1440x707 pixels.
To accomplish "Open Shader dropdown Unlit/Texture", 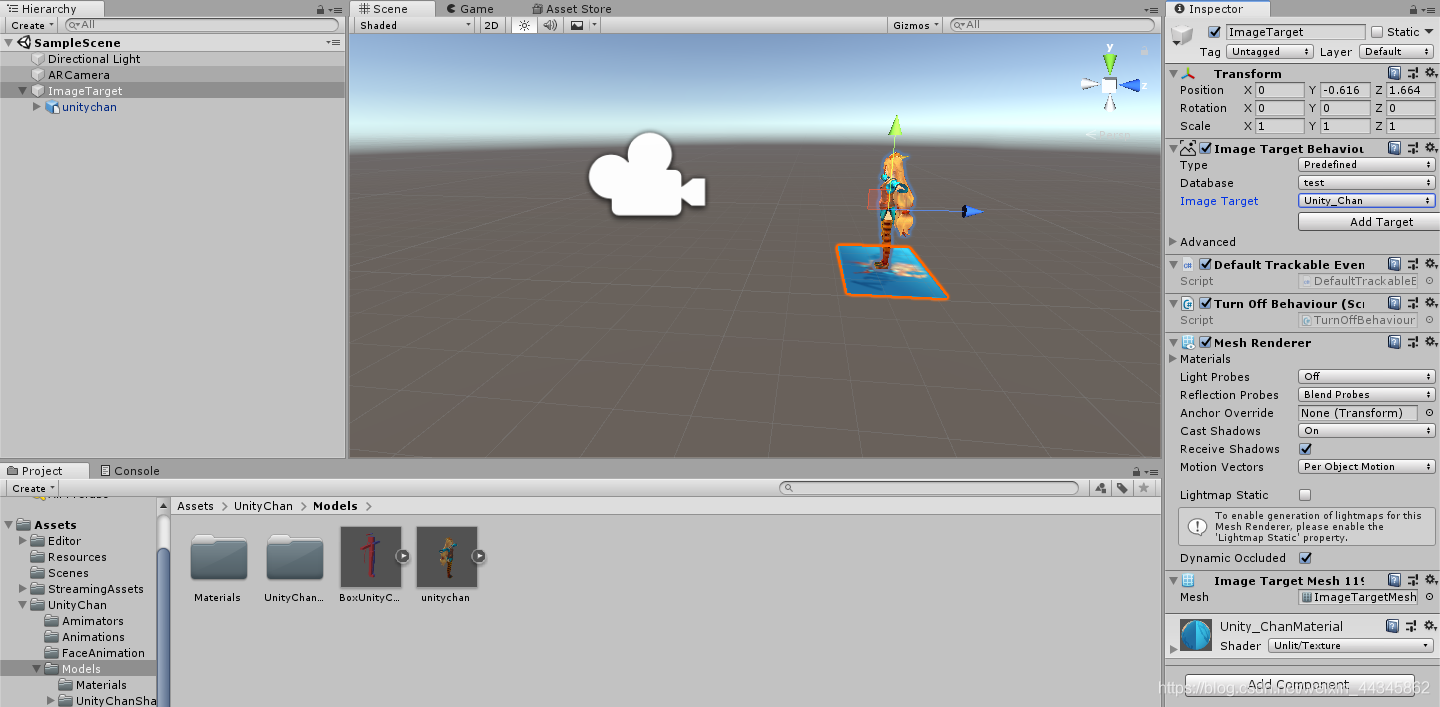I will (x=1352, y=646).
